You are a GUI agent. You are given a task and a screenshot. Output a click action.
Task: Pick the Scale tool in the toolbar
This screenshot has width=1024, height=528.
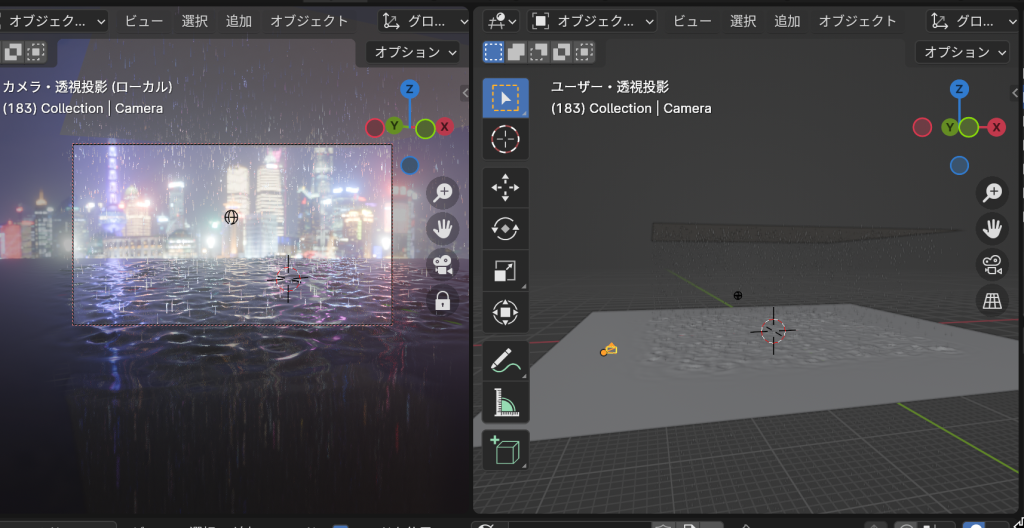click(x=505, y=271)
